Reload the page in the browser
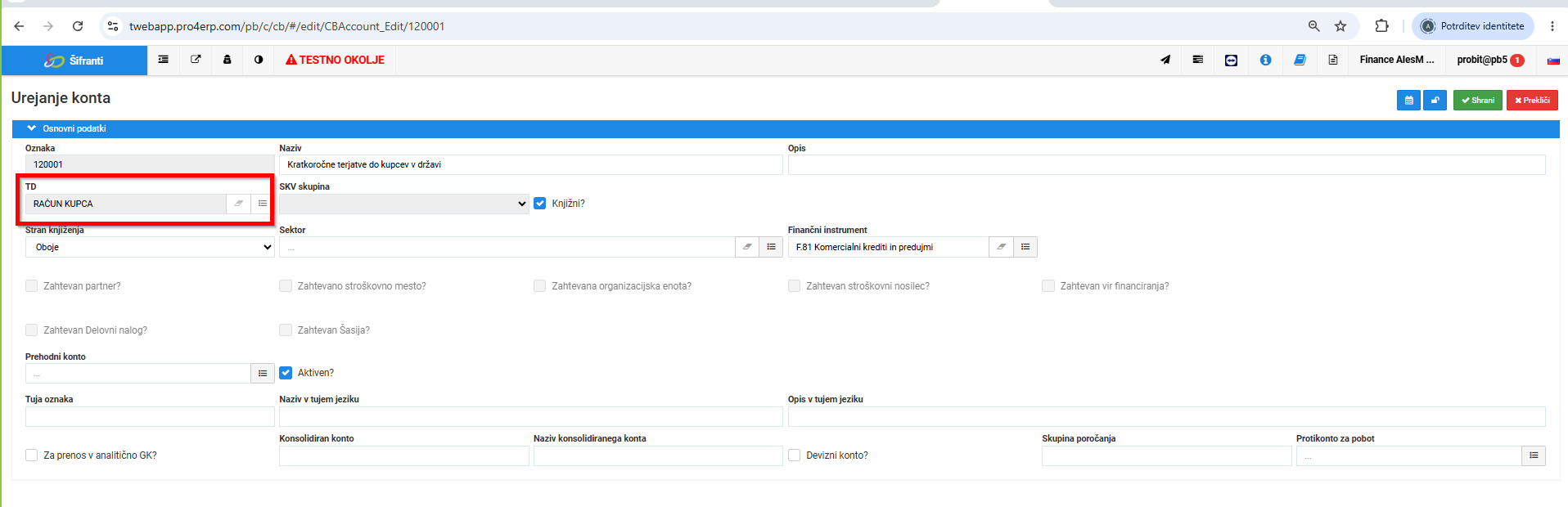 78,26
